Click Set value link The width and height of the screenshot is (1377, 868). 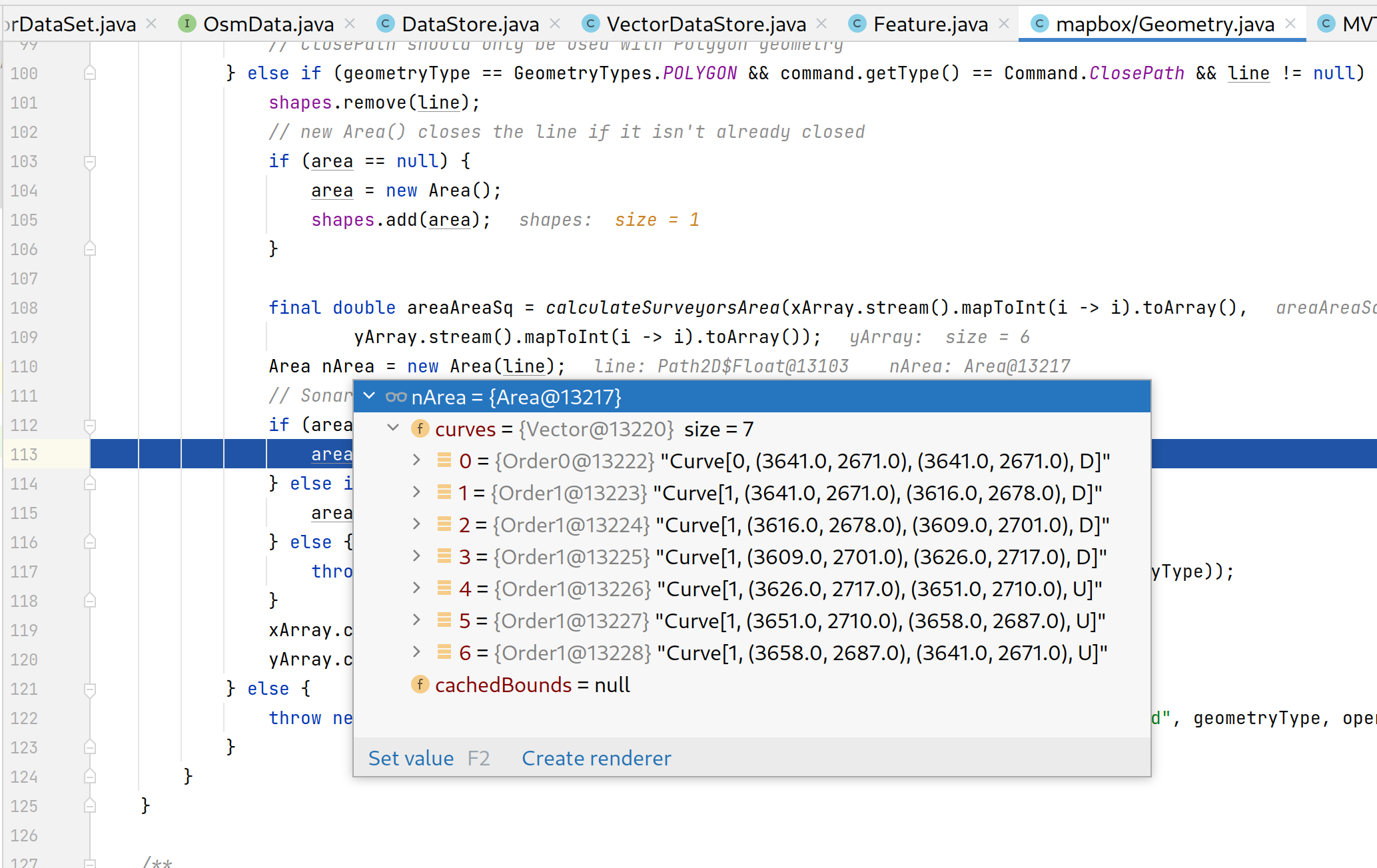[x=410, y=758]
